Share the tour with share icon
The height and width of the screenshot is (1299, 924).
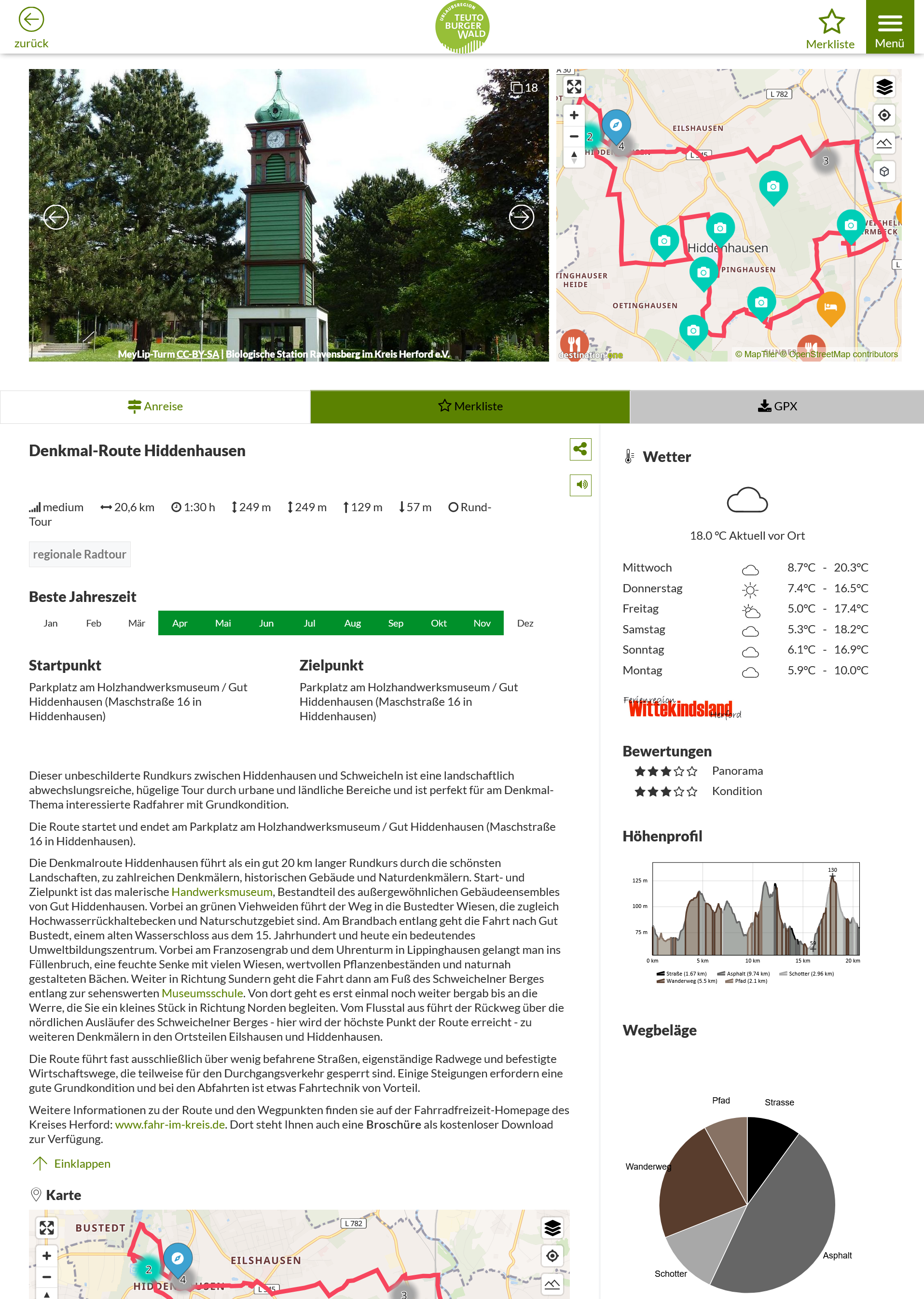tap(580, 449)
